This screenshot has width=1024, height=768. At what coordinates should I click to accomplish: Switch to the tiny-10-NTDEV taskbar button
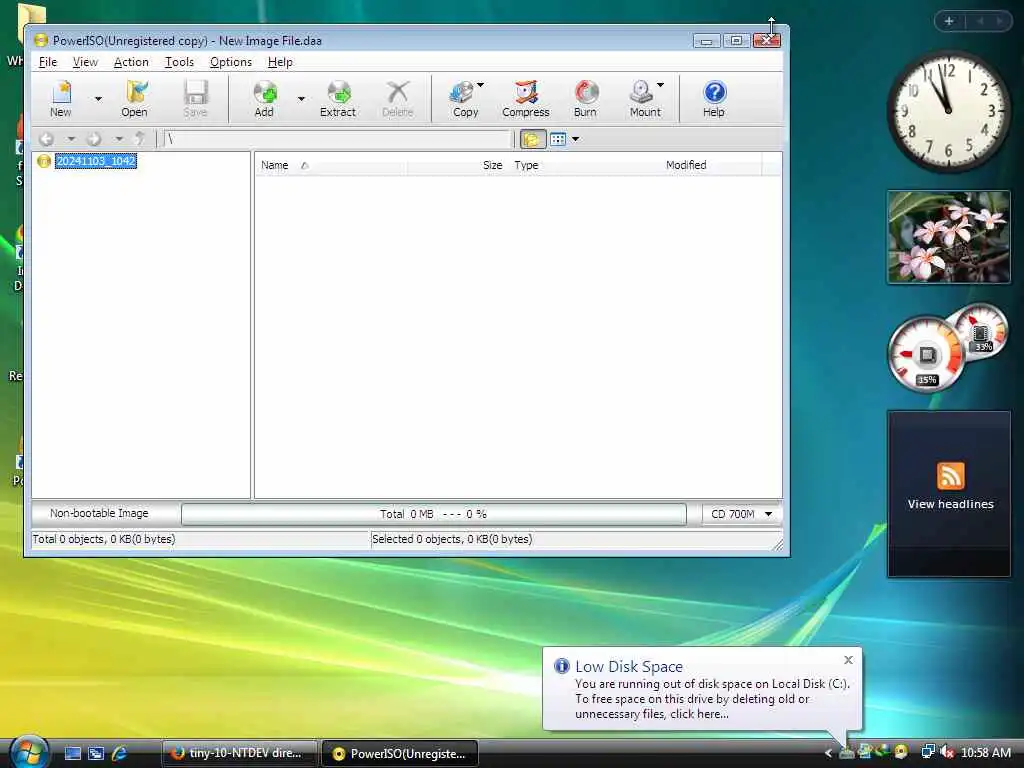239,753
